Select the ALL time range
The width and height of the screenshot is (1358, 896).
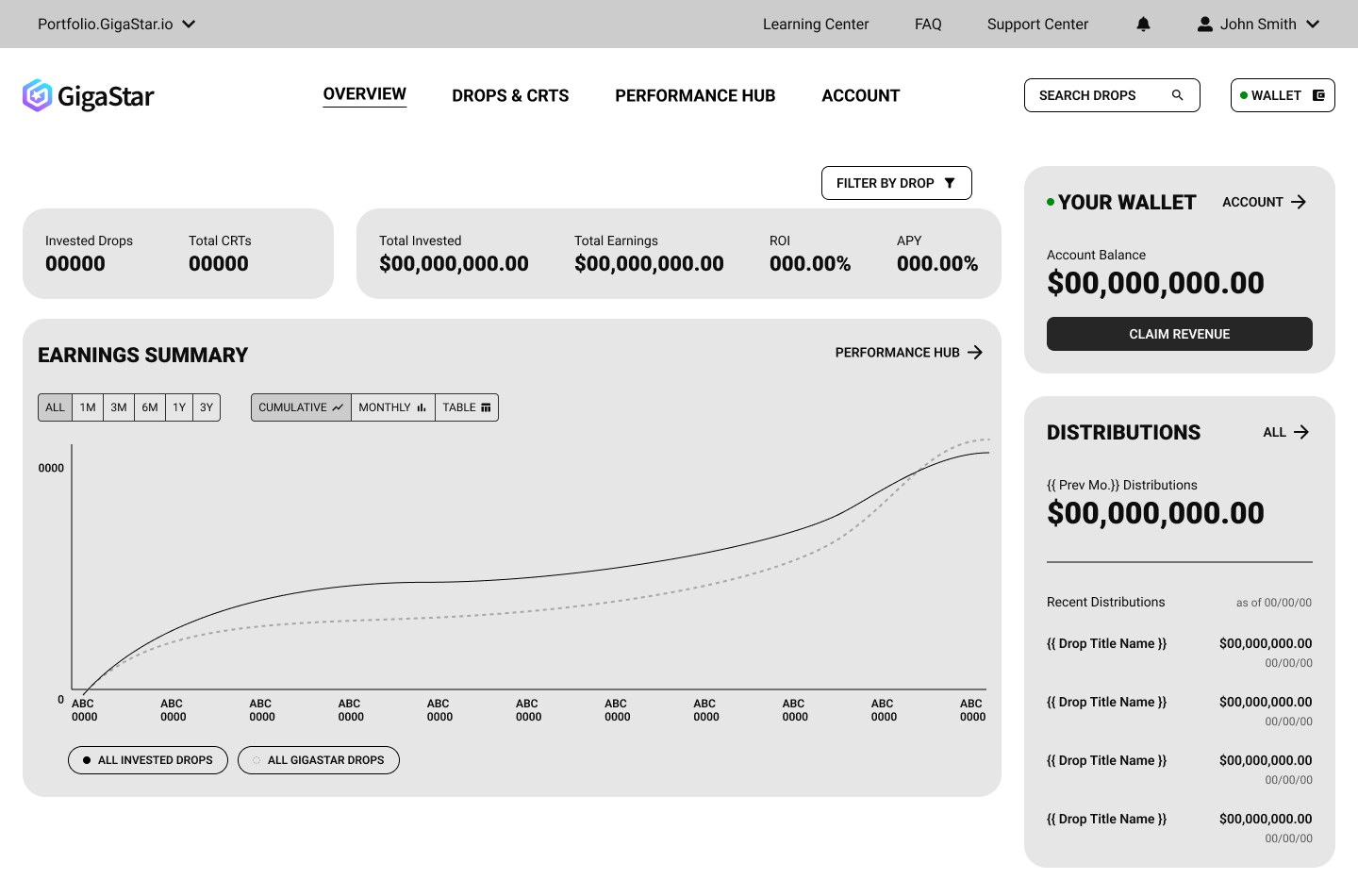[x=56, y=407]
